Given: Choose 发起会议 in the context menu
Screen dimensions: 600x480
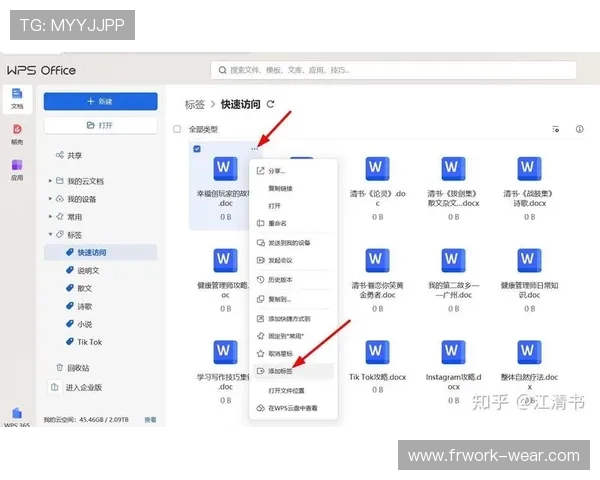Looking at the screenshot, I should 293,260.
